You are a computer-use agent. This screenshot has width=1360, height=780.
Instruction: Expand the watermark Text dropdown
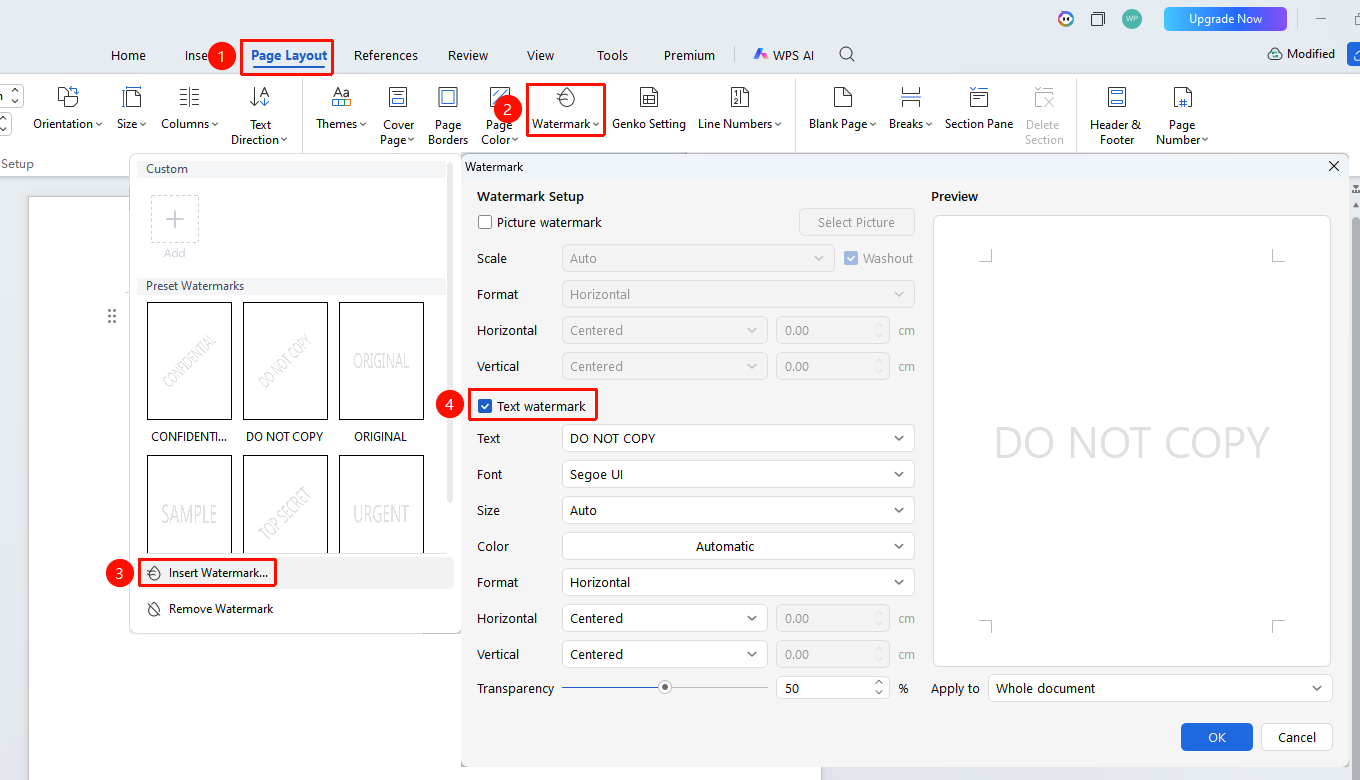(738, 438)
